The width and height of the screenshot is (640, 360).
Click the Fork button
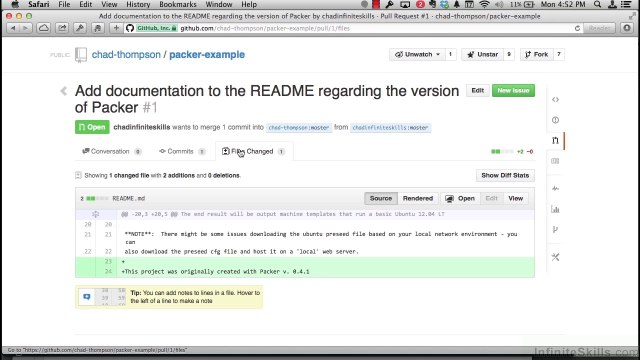(536, 54)
